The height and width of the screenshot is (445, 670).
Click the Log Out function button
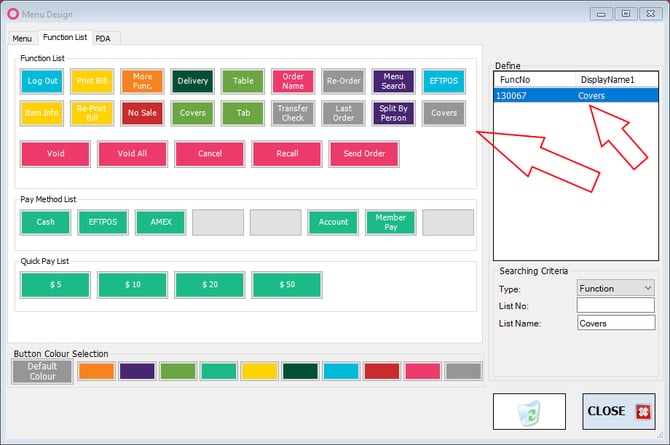coord(42,81)
